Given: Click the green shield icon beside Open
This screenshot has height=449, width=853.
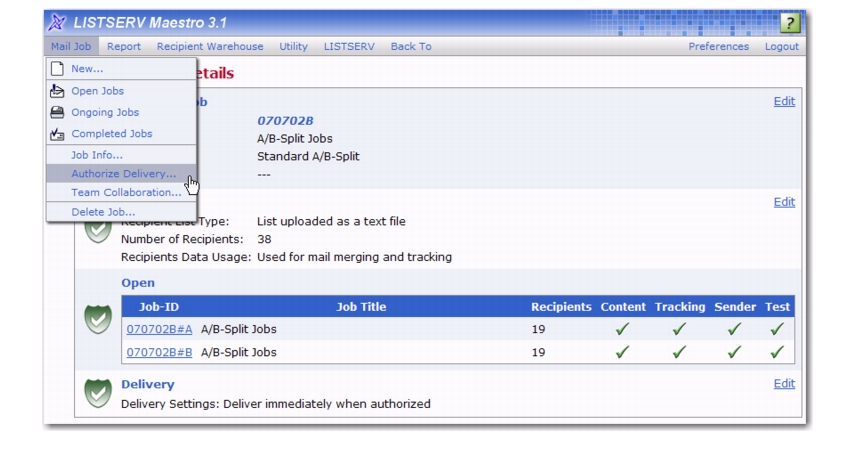Looking at the screenshot, I should tap(98, 318).
